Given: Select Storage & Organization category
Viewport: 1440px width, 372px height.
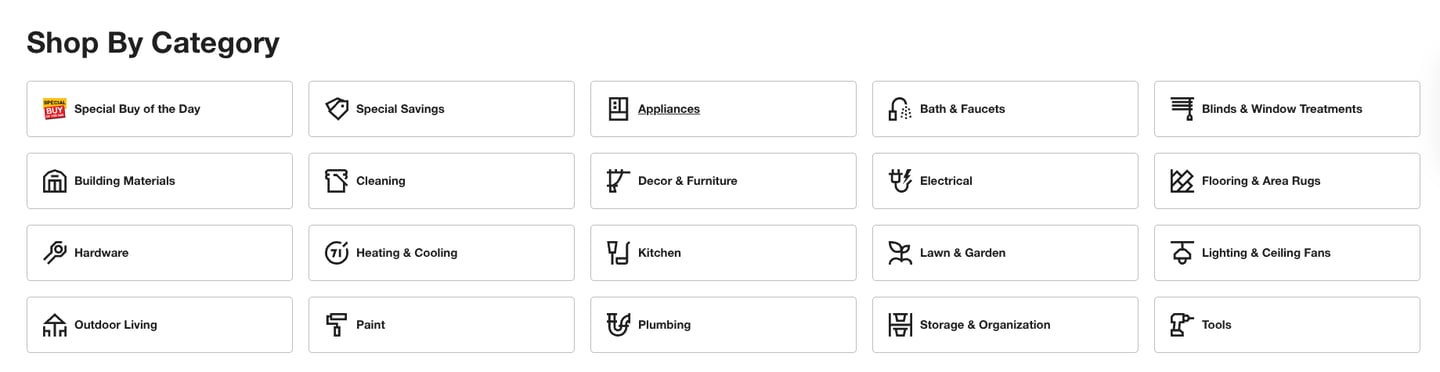Looking at the screenshot, I should (x=1005, y=325).
